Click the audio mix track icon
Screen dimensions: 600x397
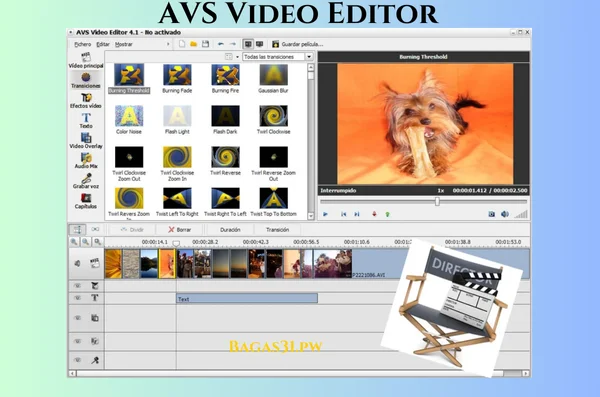[95, 341]
